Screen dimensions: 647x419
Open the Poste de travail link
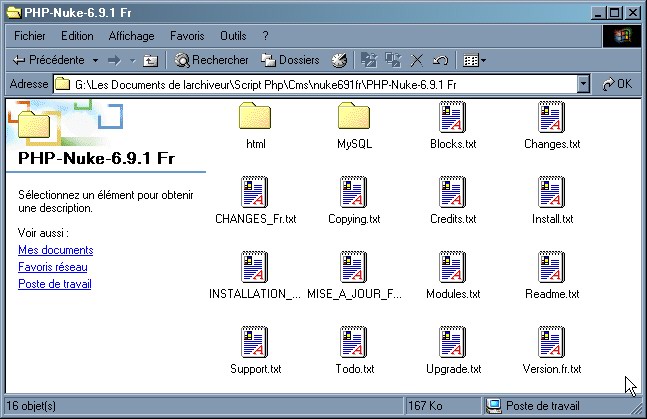click(x=55, y=284)
